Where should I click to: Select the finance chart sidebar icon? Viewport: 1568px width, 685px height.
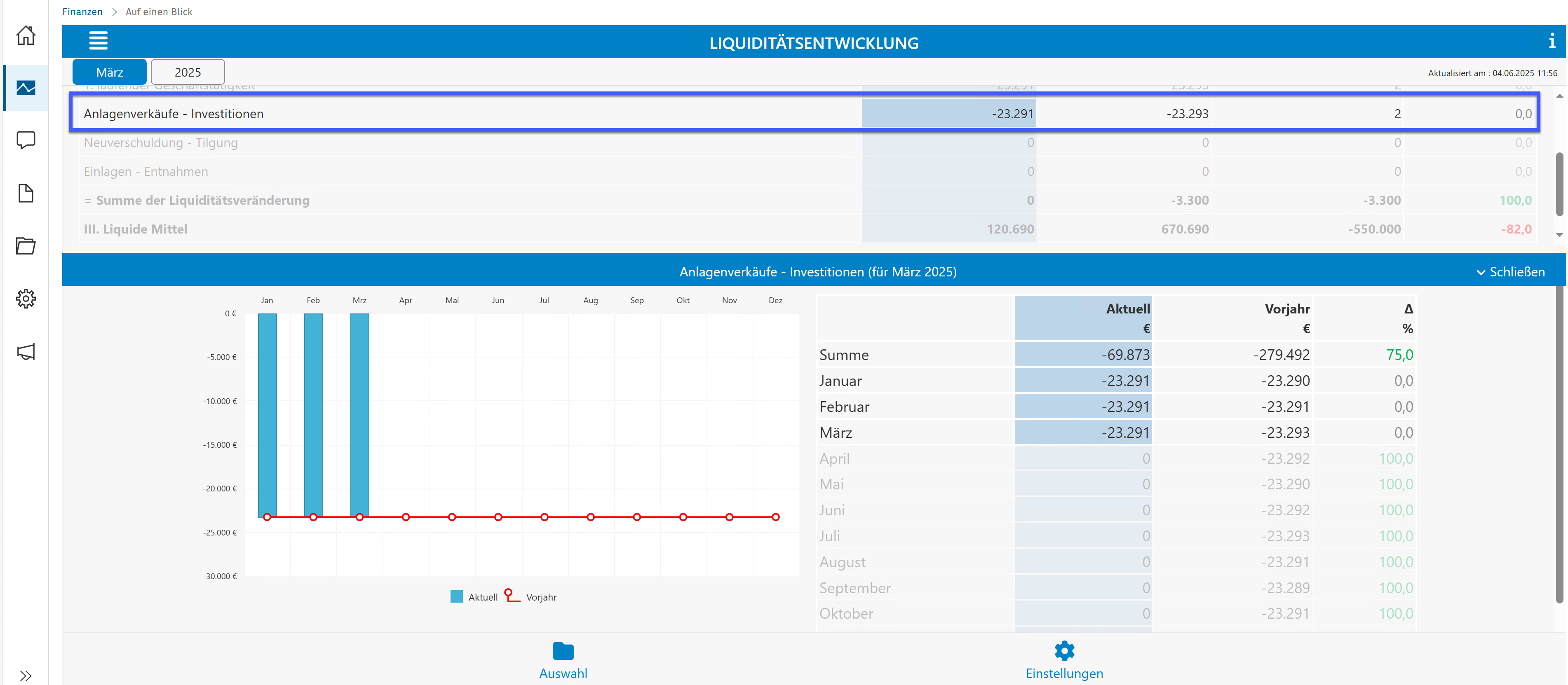tap(26, 88)
